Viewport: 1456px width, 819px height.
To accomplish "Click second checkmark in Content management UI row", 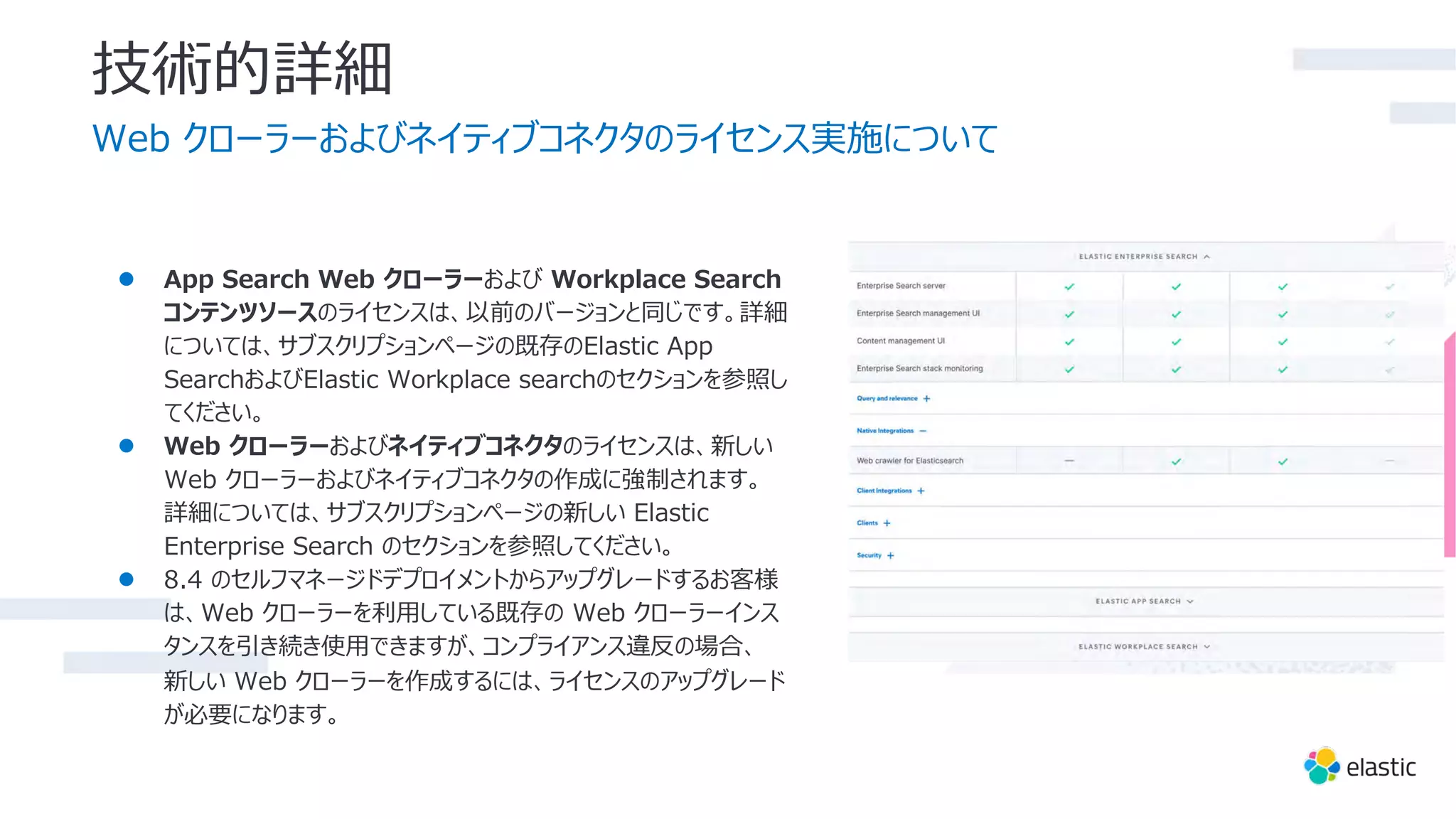I will (1176, 342).
